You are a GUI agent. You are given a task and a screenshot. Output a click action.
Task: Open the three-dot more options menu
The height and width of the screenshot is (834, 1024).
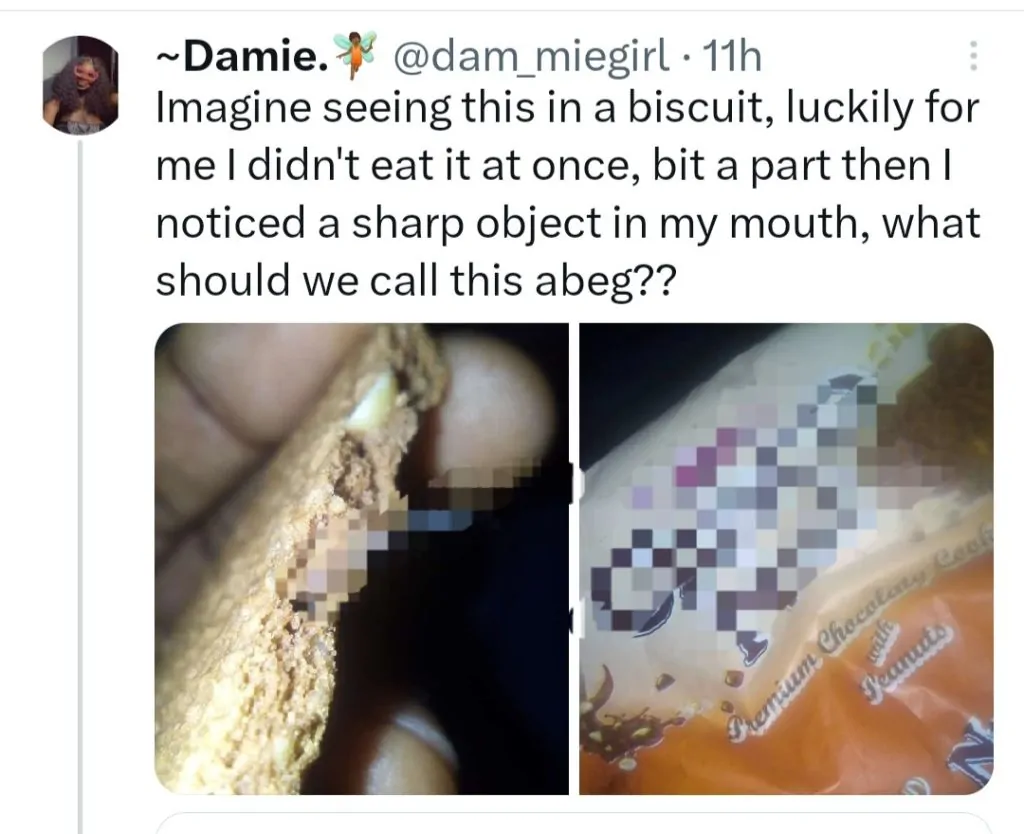pos(971,58)
